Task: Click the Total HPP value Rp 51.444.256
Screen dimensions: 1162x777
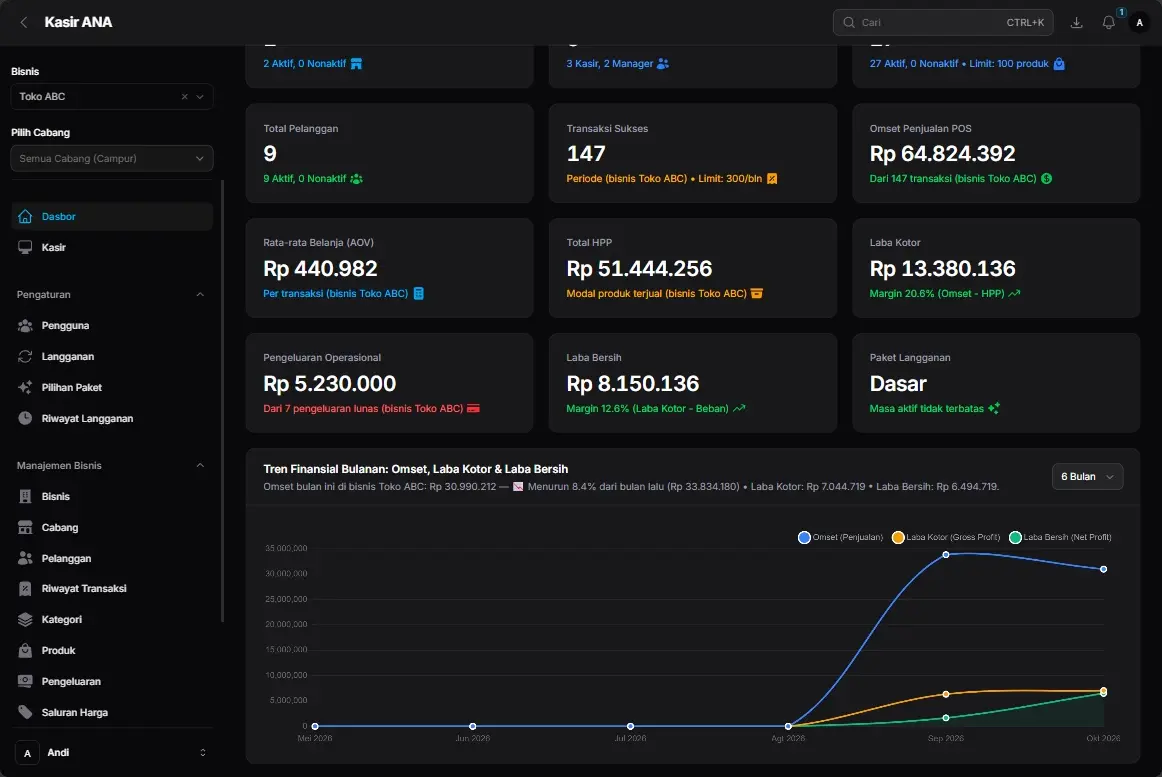Action: tap(639, 268)
